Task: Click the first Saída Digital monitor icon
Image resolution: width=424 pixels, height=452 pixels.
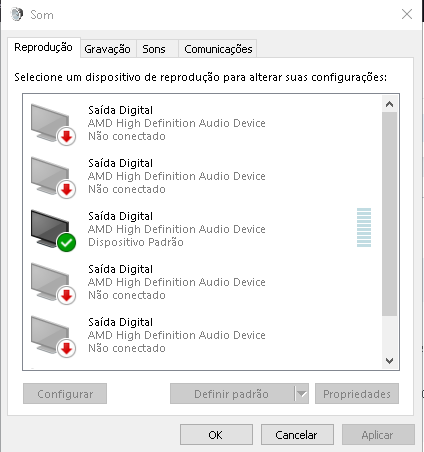Action: coord(53,124)
